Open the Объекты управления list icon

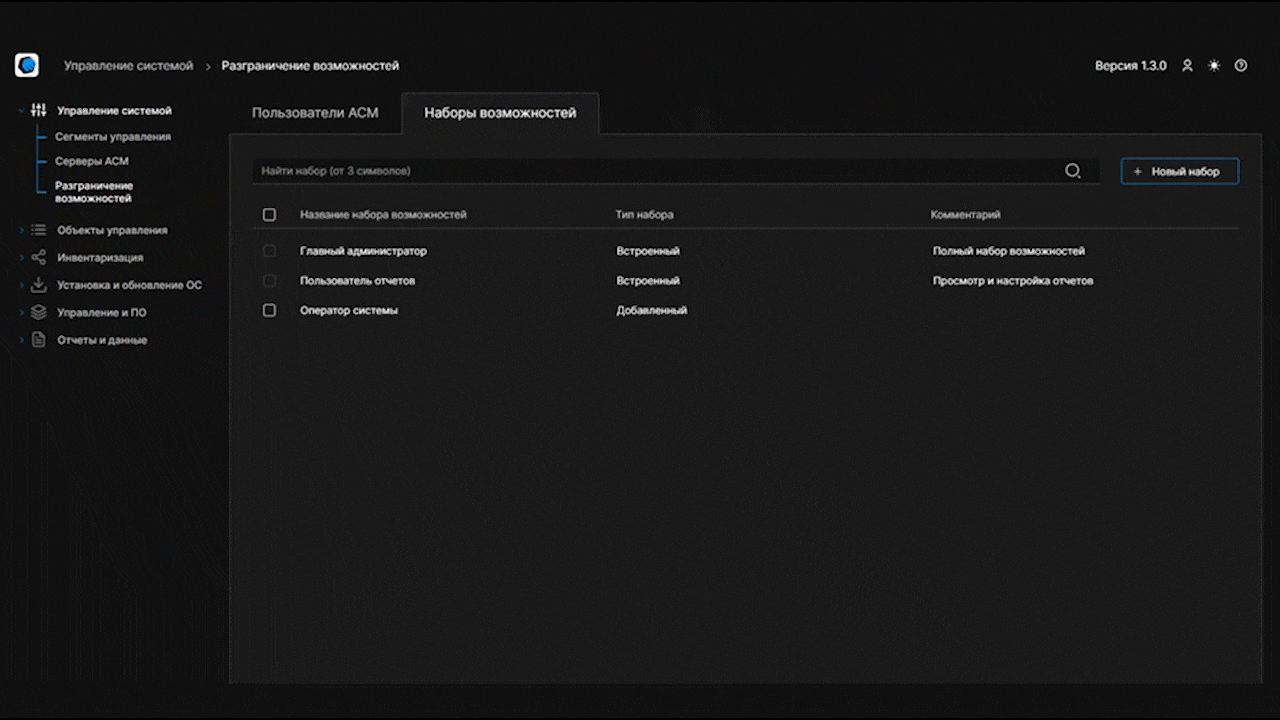click(38, 229)
